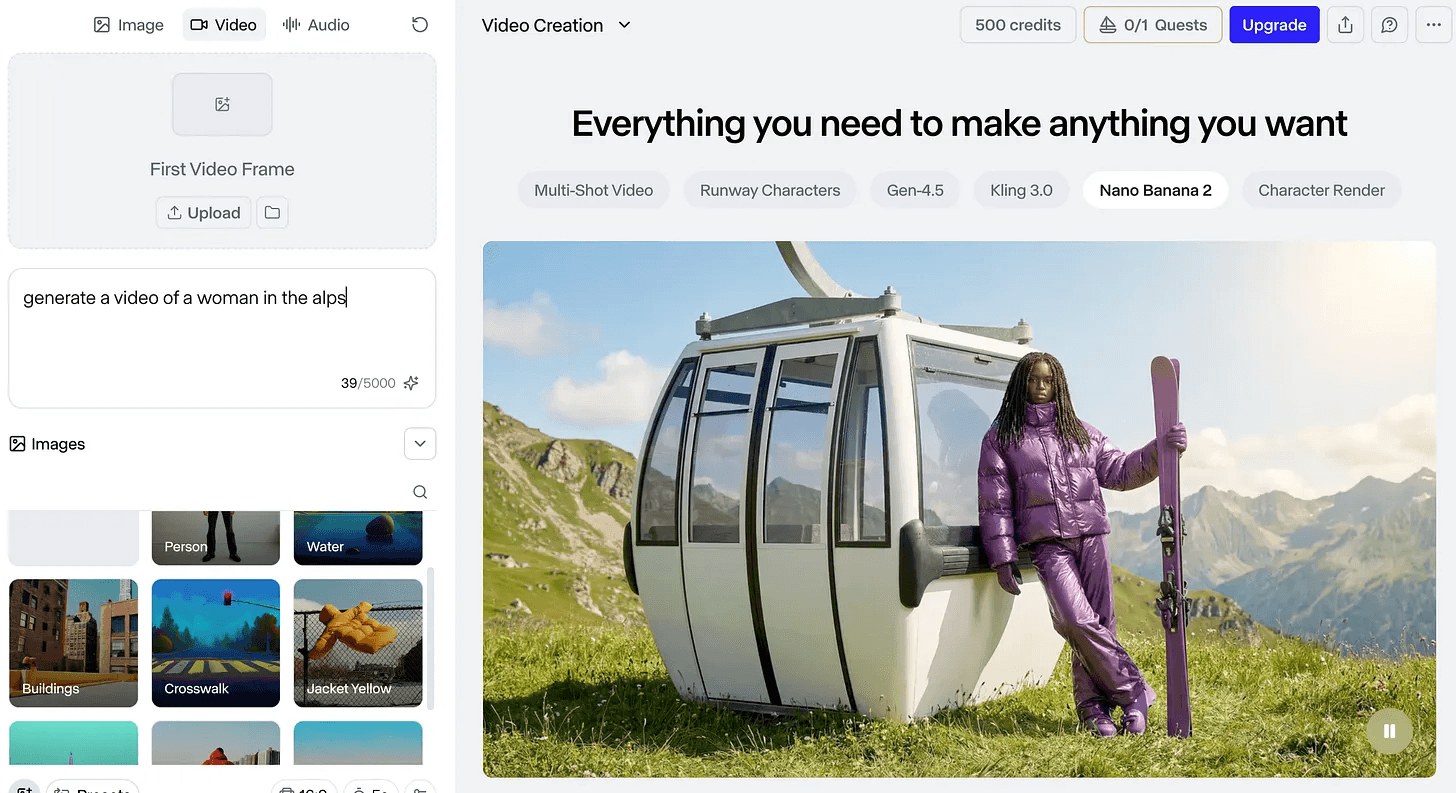
Task: Click the "Everything you need" headline
Action: coord(959,123)
